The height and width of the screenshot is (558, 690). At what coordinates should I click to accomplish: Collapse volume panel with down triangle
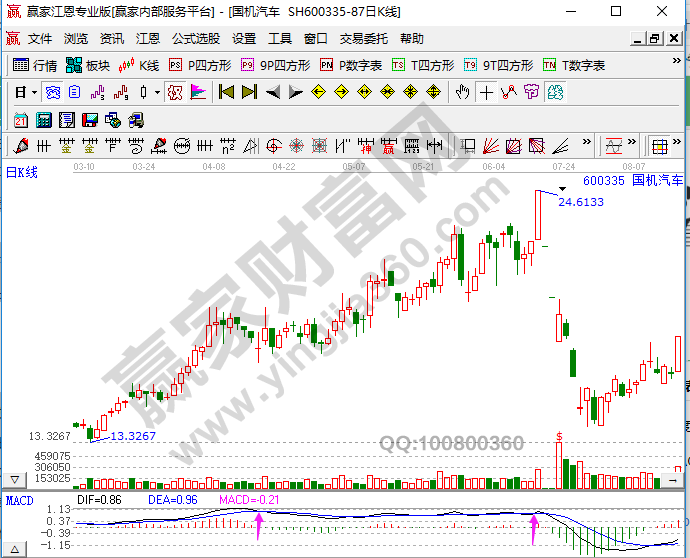pos(13,480)
